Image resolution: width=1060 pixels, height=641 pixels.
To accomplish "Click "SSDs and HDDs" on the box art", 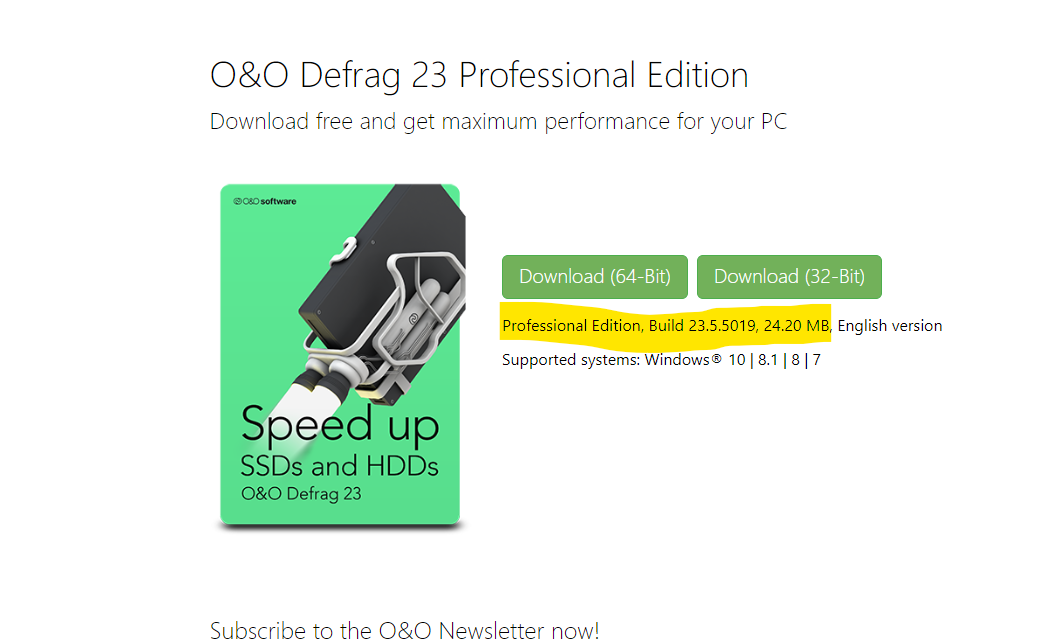I will click(340, 466).
